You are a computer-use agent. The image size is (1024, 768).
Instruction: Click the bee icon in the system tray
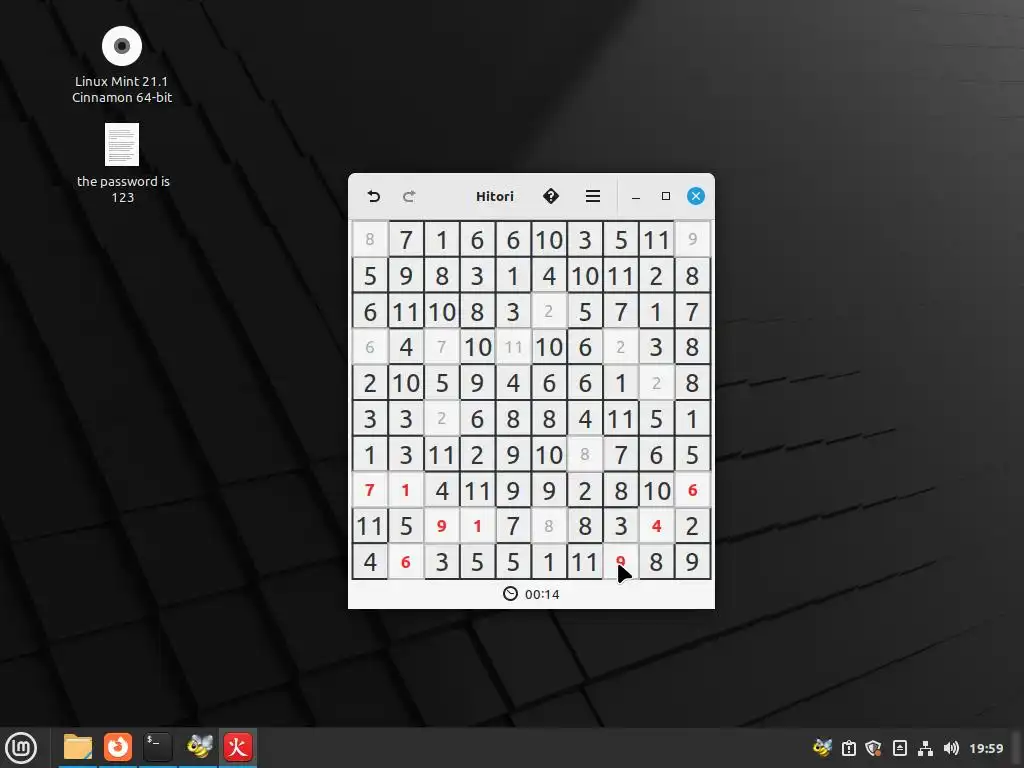pos(822,748)
